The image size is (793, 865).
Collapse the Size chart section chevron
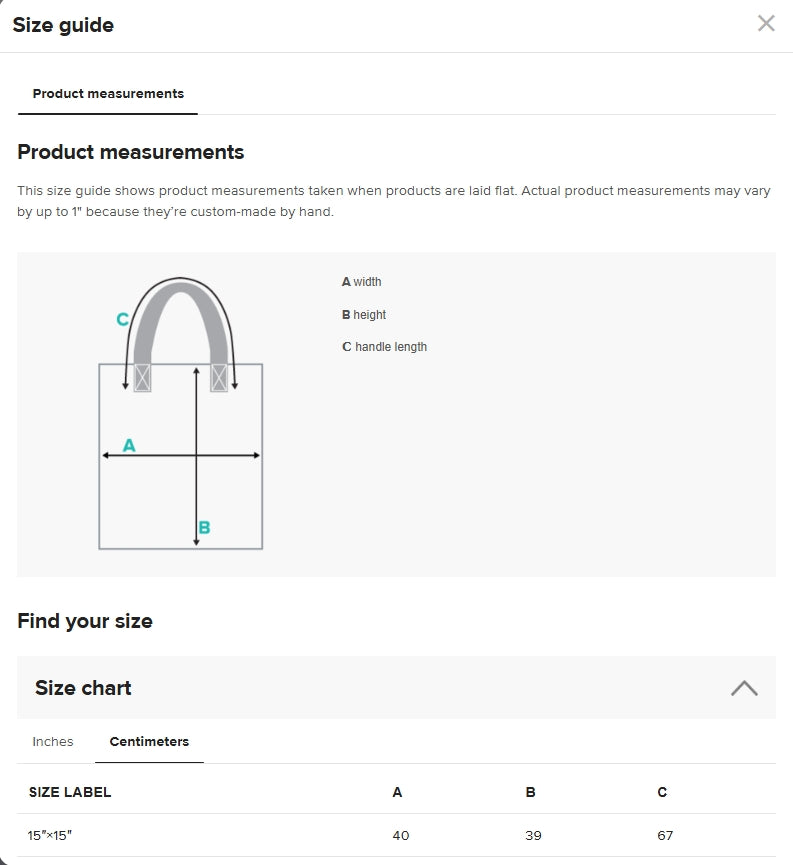[x=744, y=688]
